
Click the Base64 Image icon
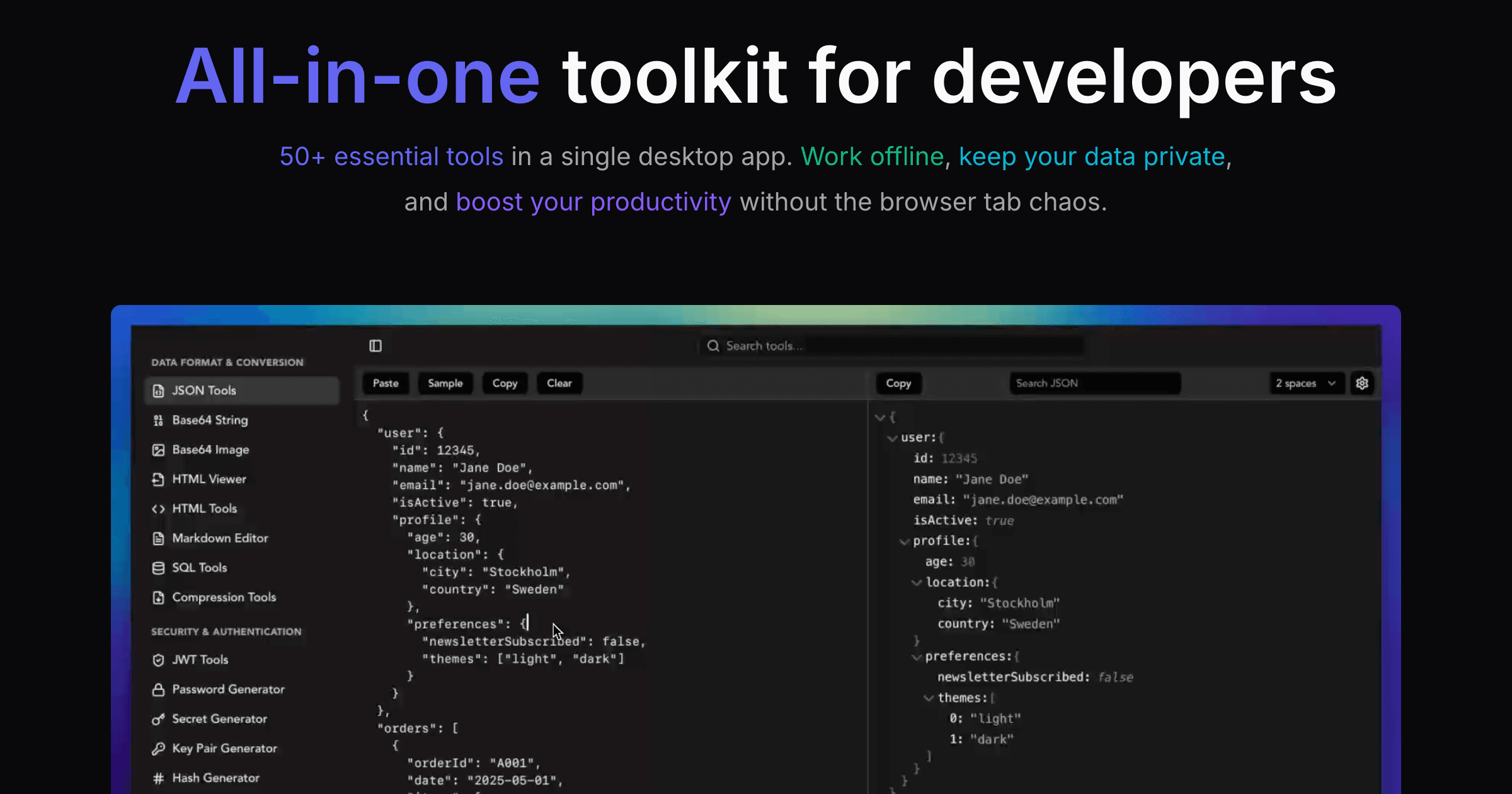tap(158, 449)
